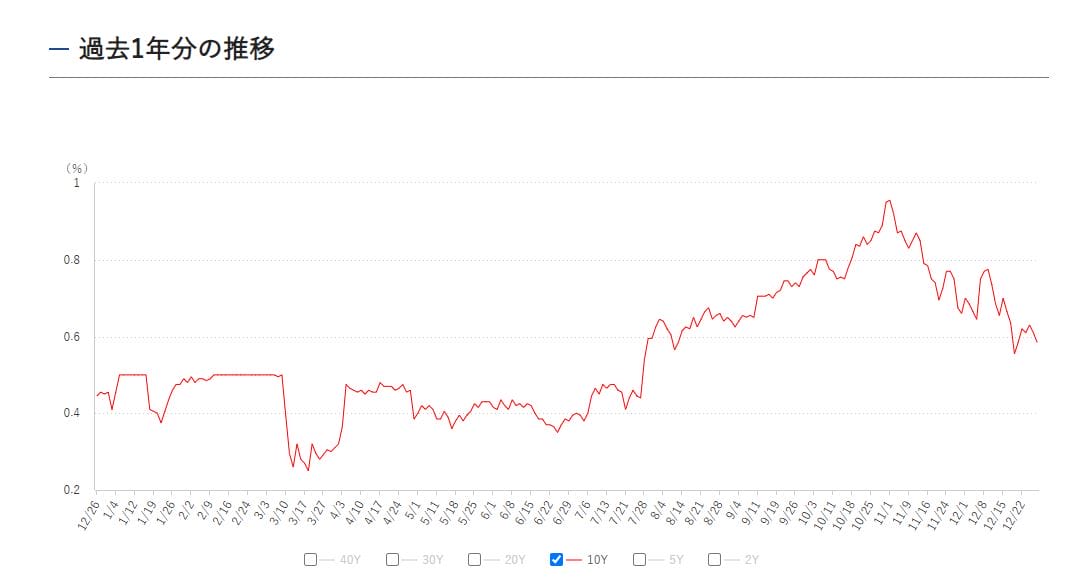This screenshot has width=1083, height=580.
Task: Click the line's right end after 12/22
Action: pos(1037,342)
